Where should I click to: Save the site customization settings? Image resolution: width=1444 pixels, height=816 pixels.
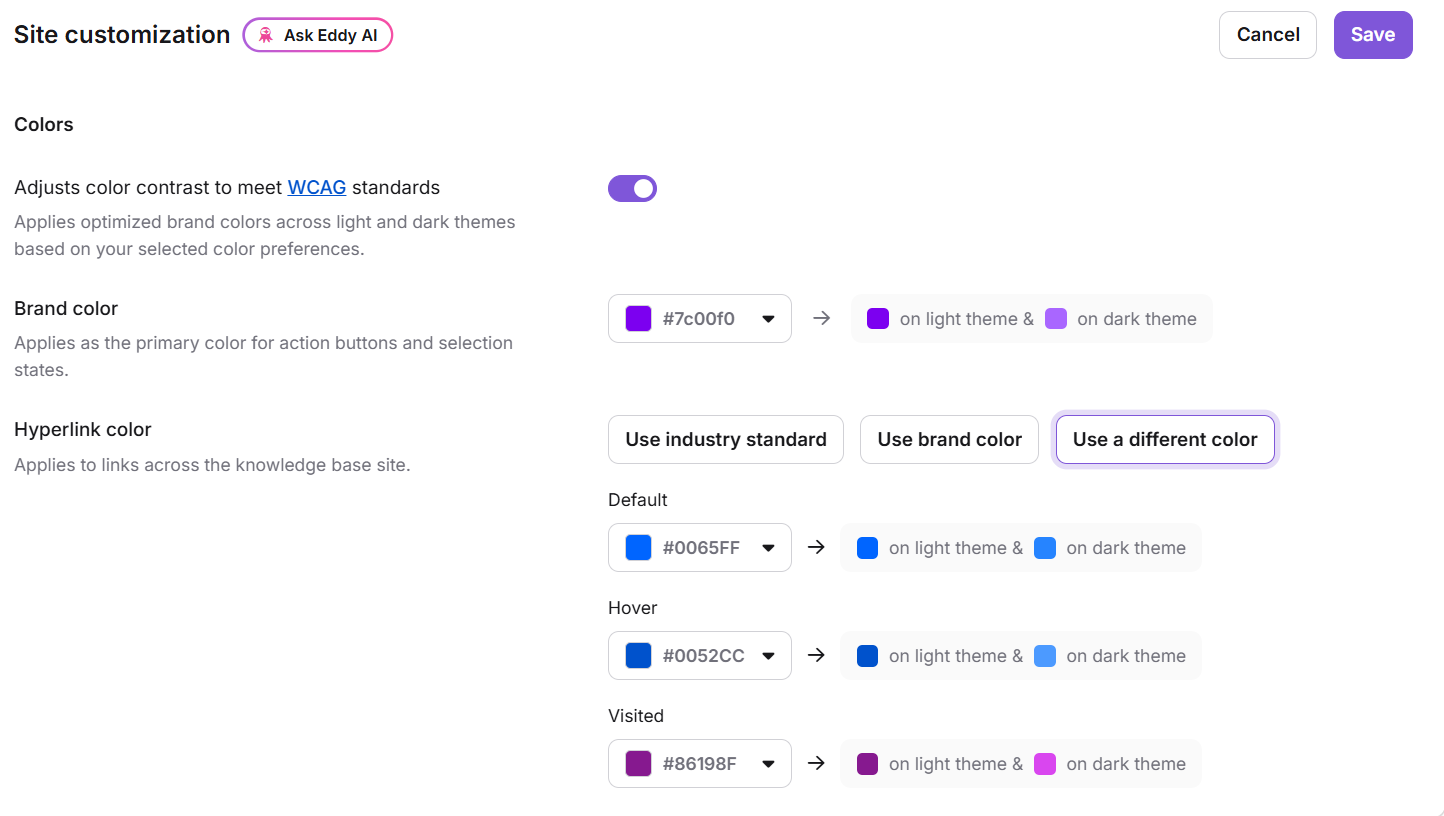1373,35
